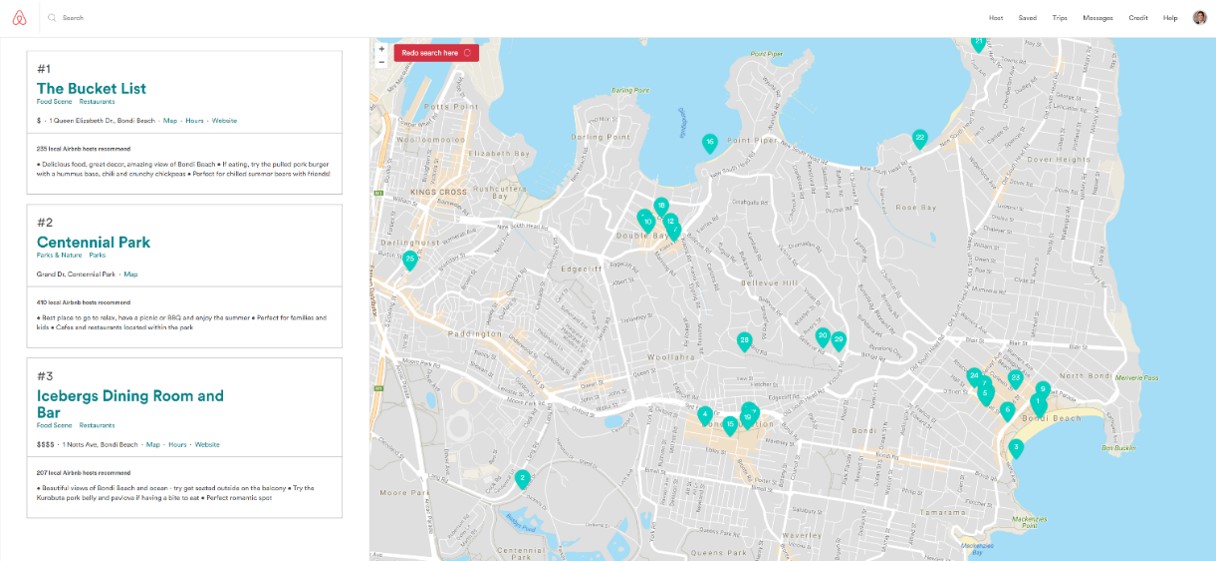Open the Saved menu item
Viewport: 1216px width, 561px height.
tap(1028, 18)
